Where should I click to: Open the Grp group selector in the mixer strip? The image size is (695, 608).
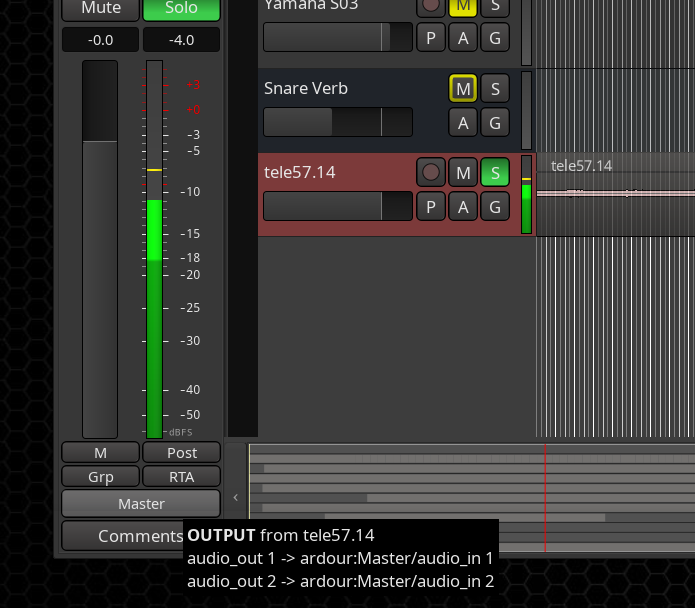tap(101, 477)
